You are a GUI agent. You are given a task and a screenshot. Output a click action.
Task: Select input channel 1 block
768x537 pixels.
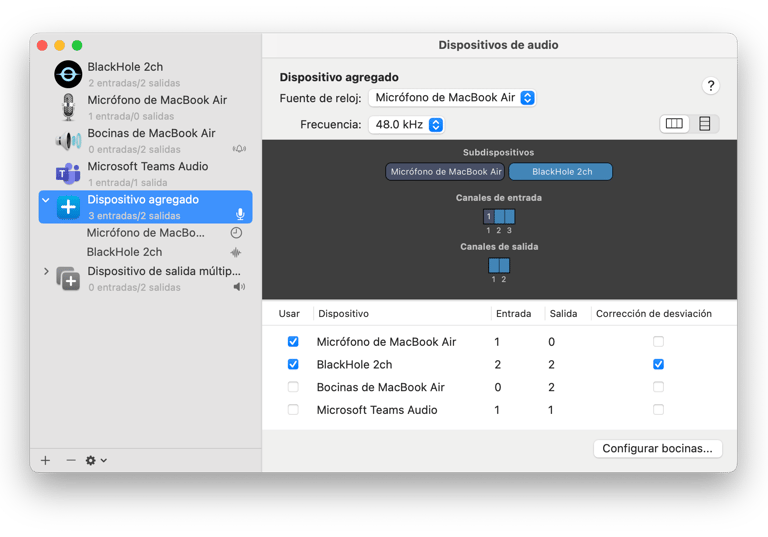[488, 217]
